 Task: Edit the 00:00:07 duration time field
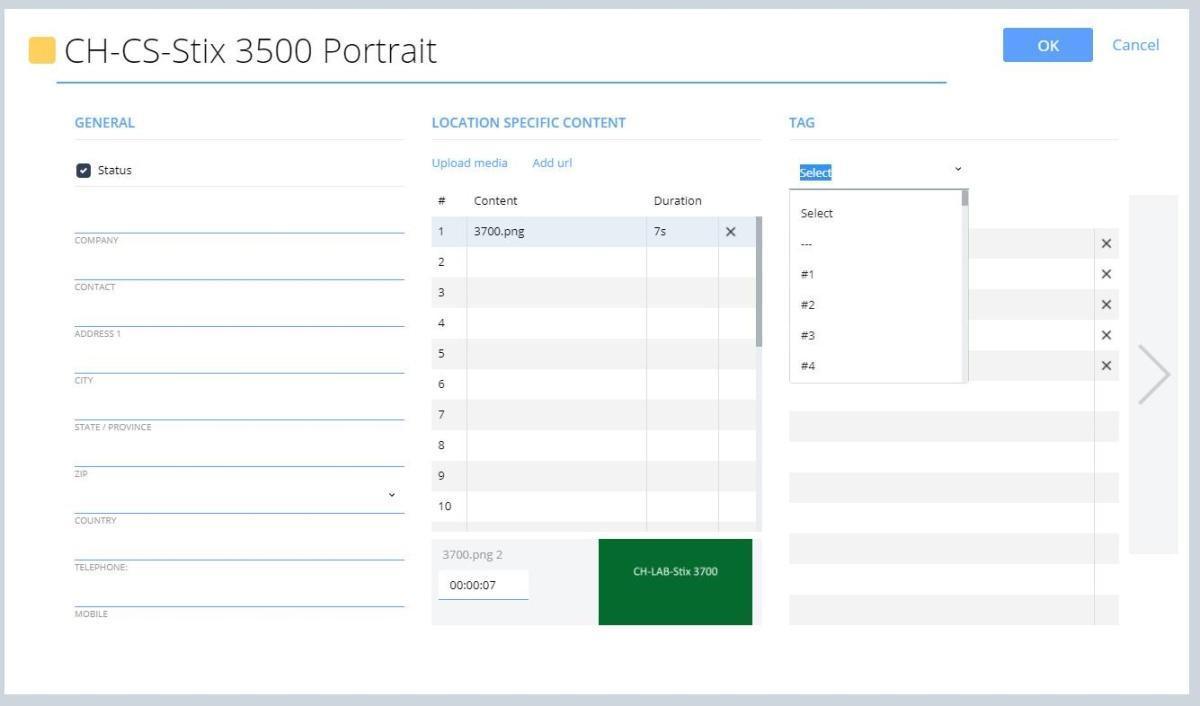click(x=483, y=585)
